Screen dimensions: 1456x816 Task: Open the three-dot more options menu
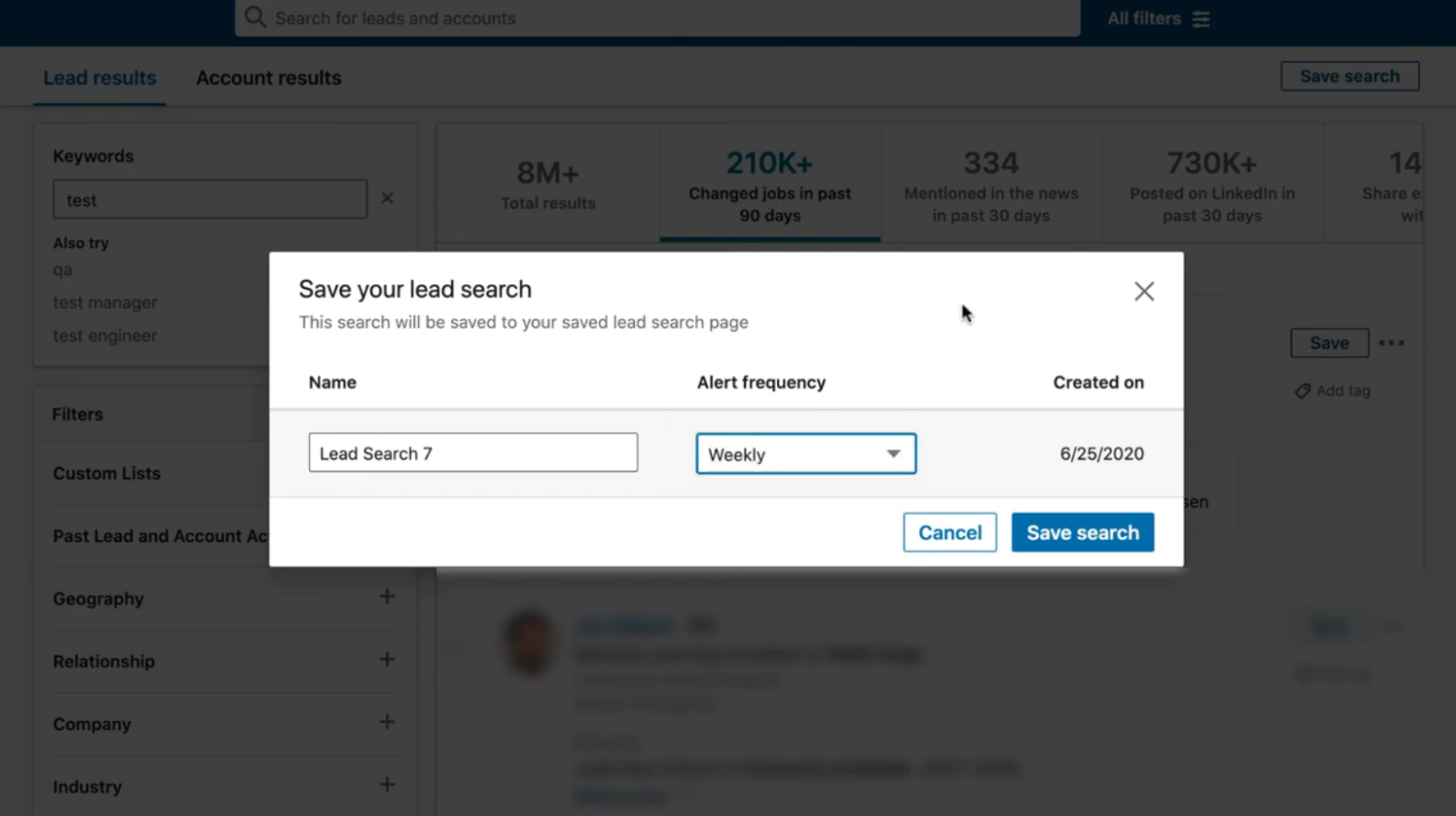(1391, 343)
